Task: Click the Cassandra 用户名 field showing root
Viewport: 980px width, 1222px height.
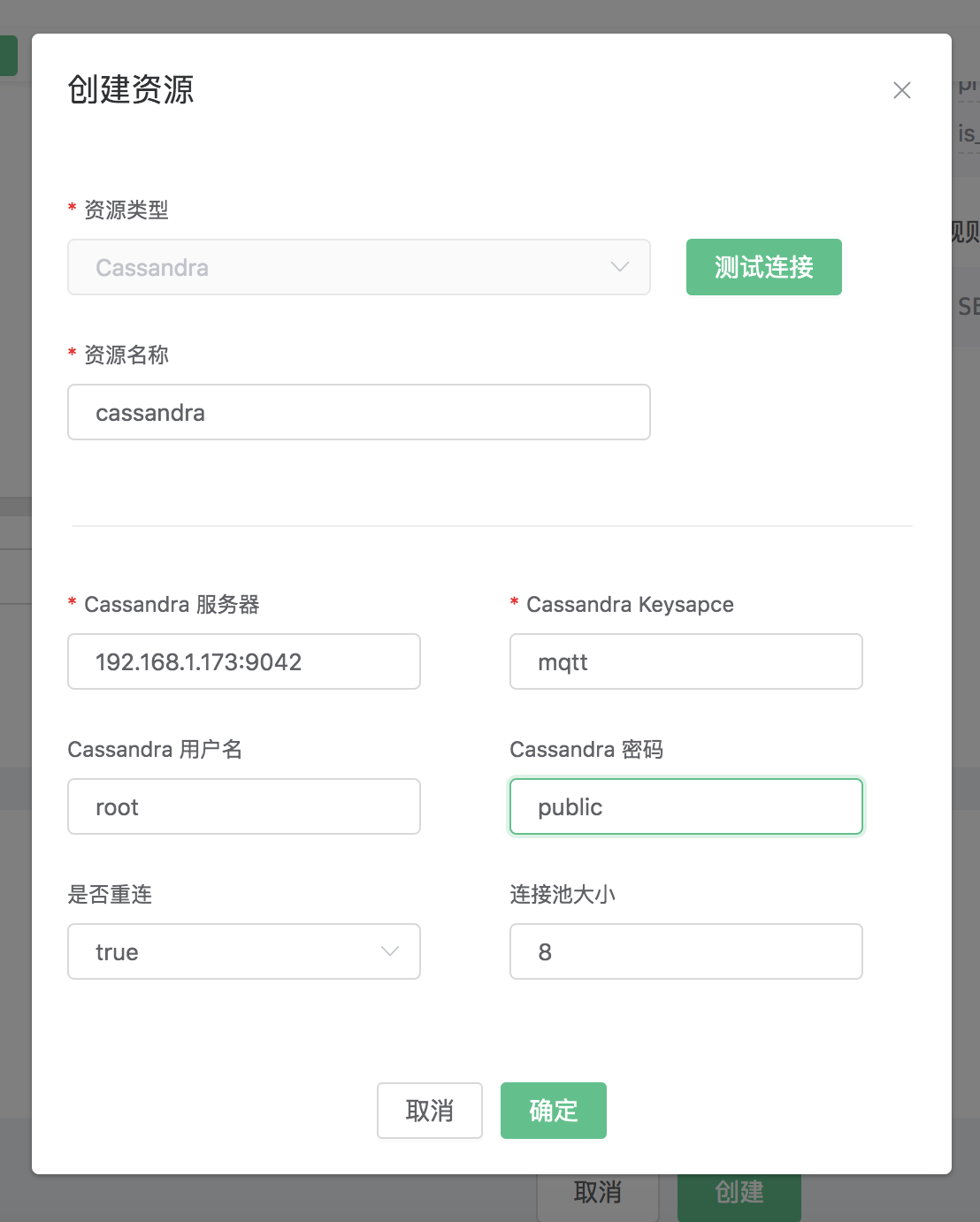Action: (x=243, y=806)
